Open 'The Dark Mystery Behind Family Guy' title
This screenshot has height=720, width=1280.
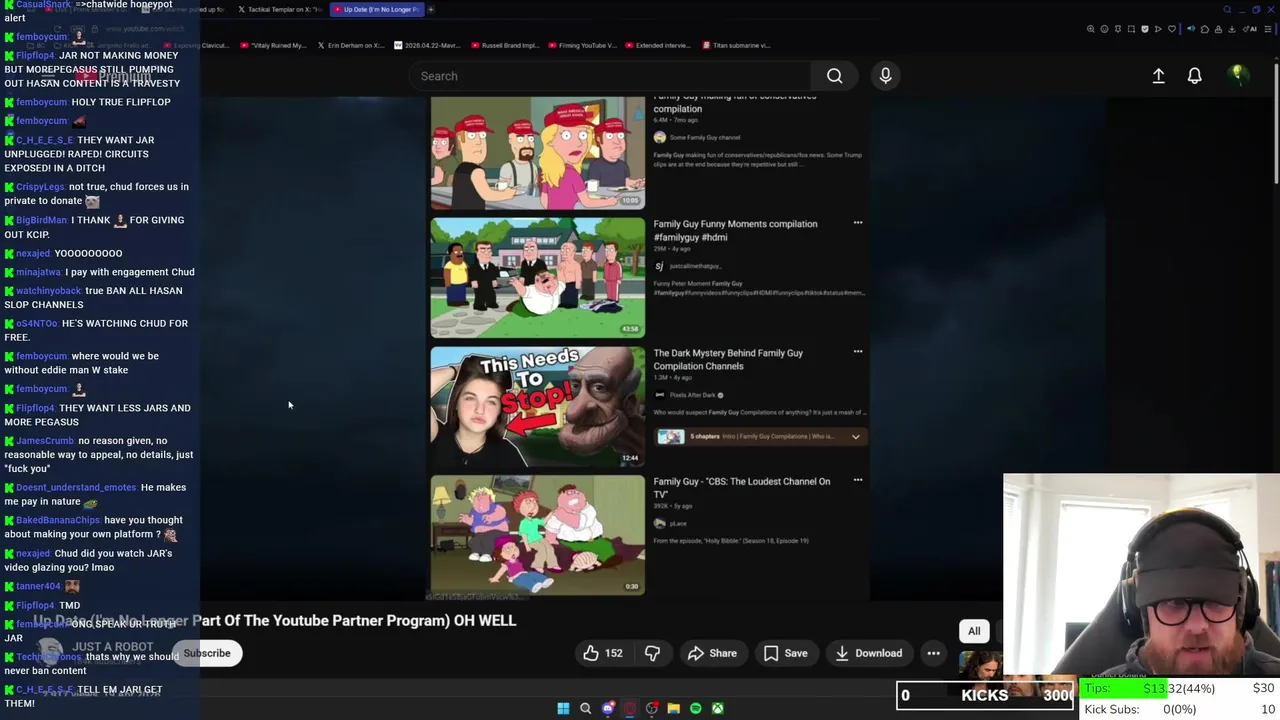pos(728,359)
